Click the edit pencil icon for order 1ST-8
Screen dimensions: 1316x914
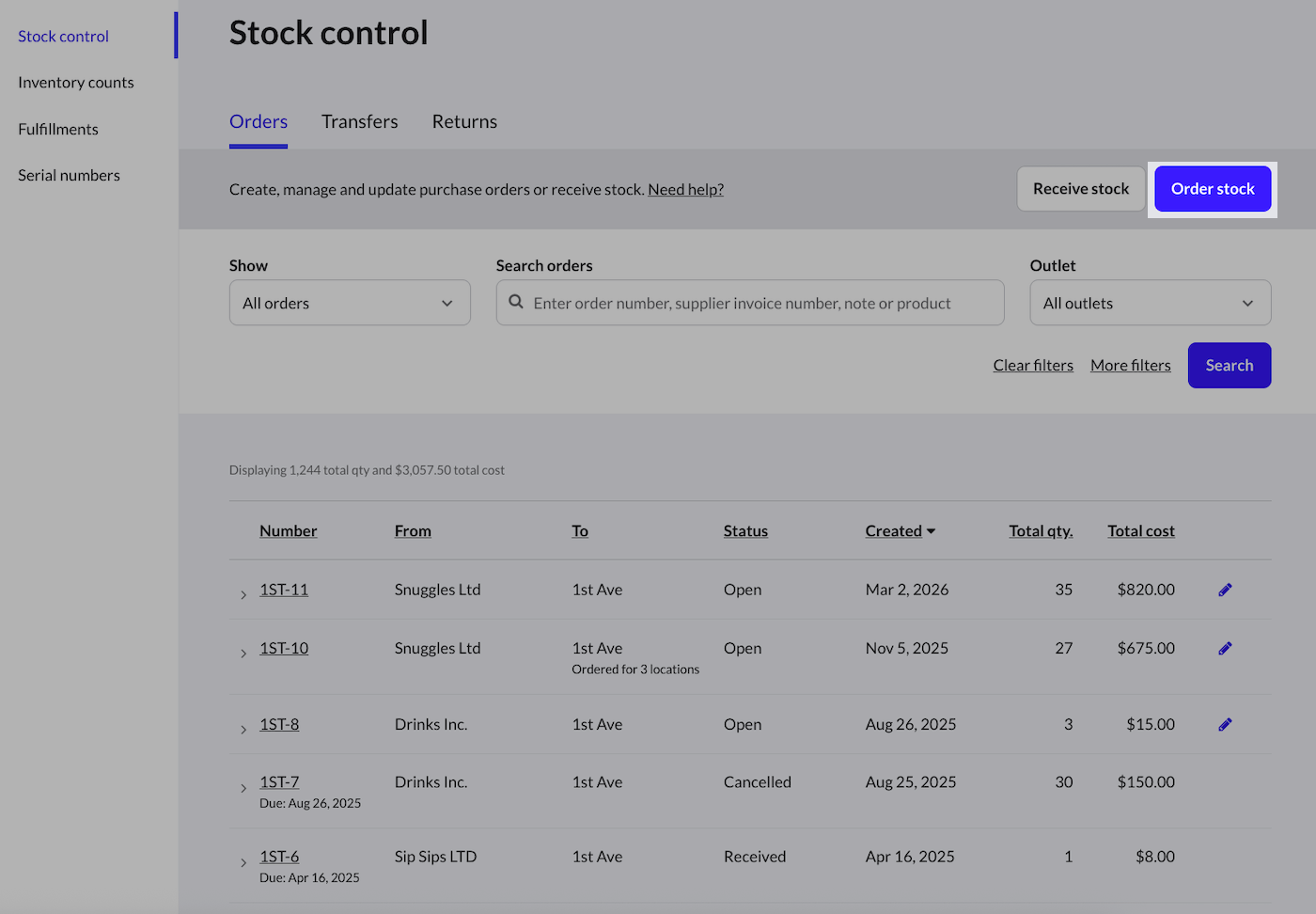1225,724
